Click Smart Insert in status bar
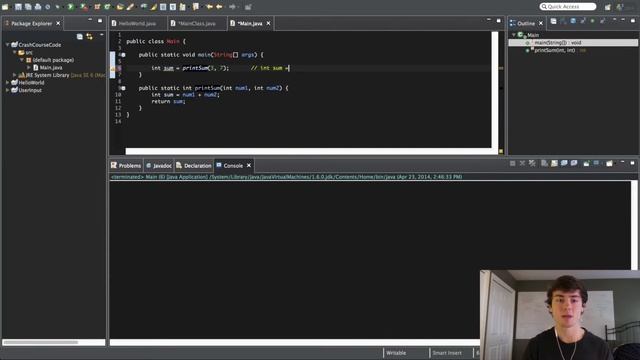Screen dimensions: 640x360 pyautogui.click(x=447, y=353)
